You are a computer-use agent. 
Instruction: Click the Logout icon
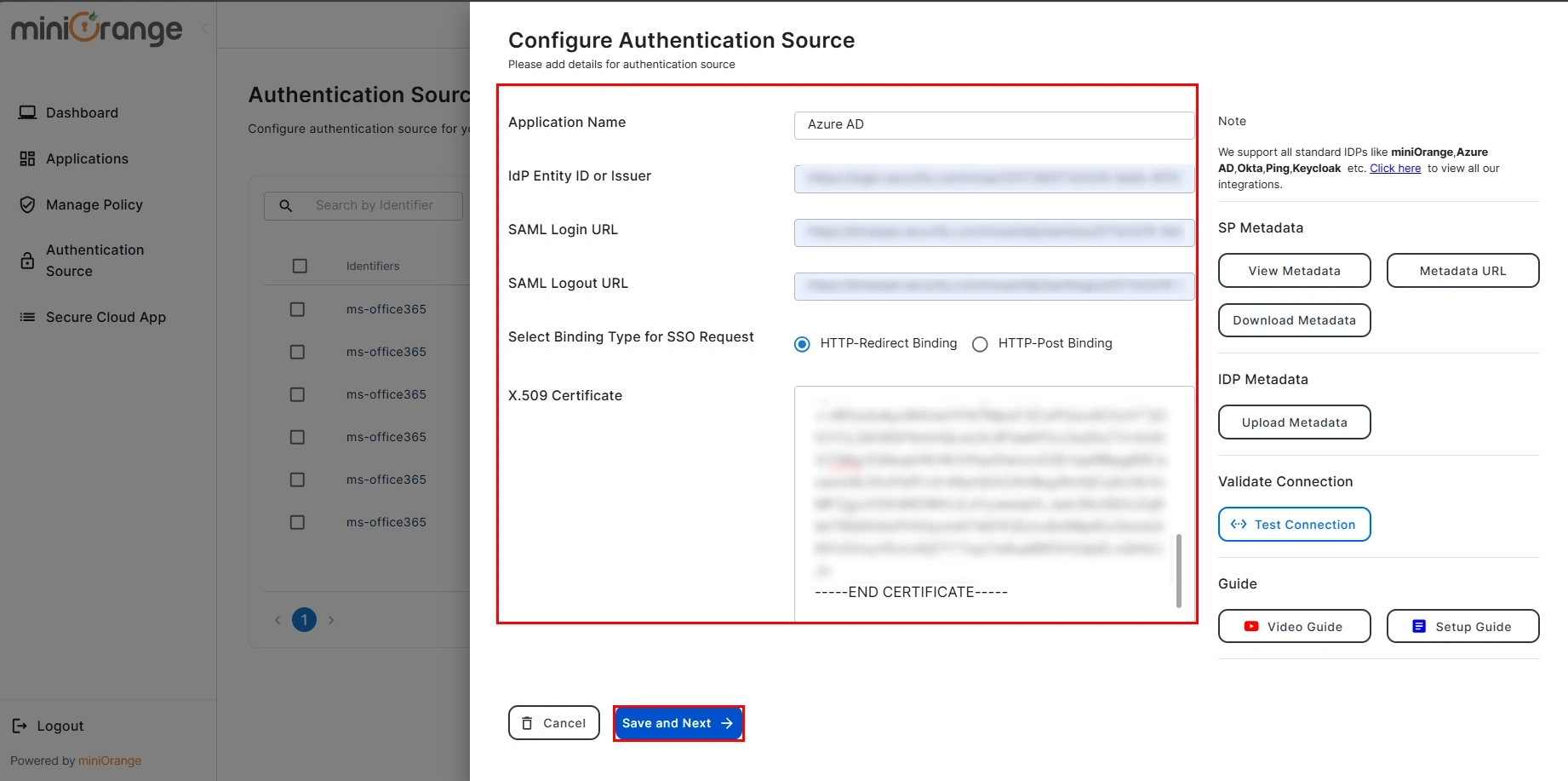(20, 726)
